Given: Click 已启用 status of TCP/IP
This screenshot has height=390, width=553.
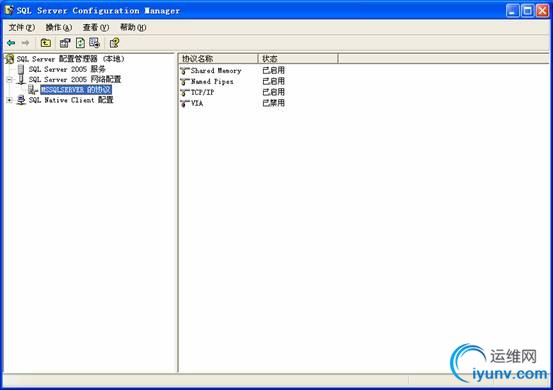Looking at the screenshot, I should (x=273, y=92).
